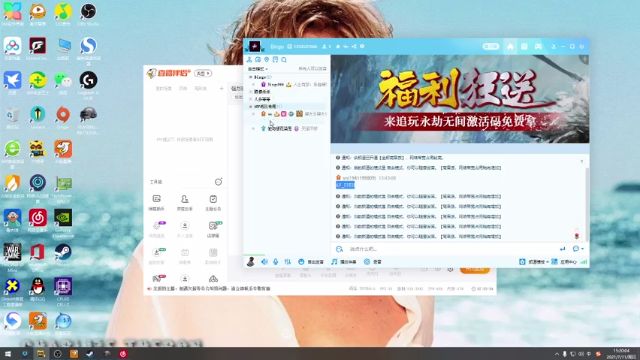Click the toolbox edit icon in the companion window
Screen dimensions: 640x360
click(218, 182)
